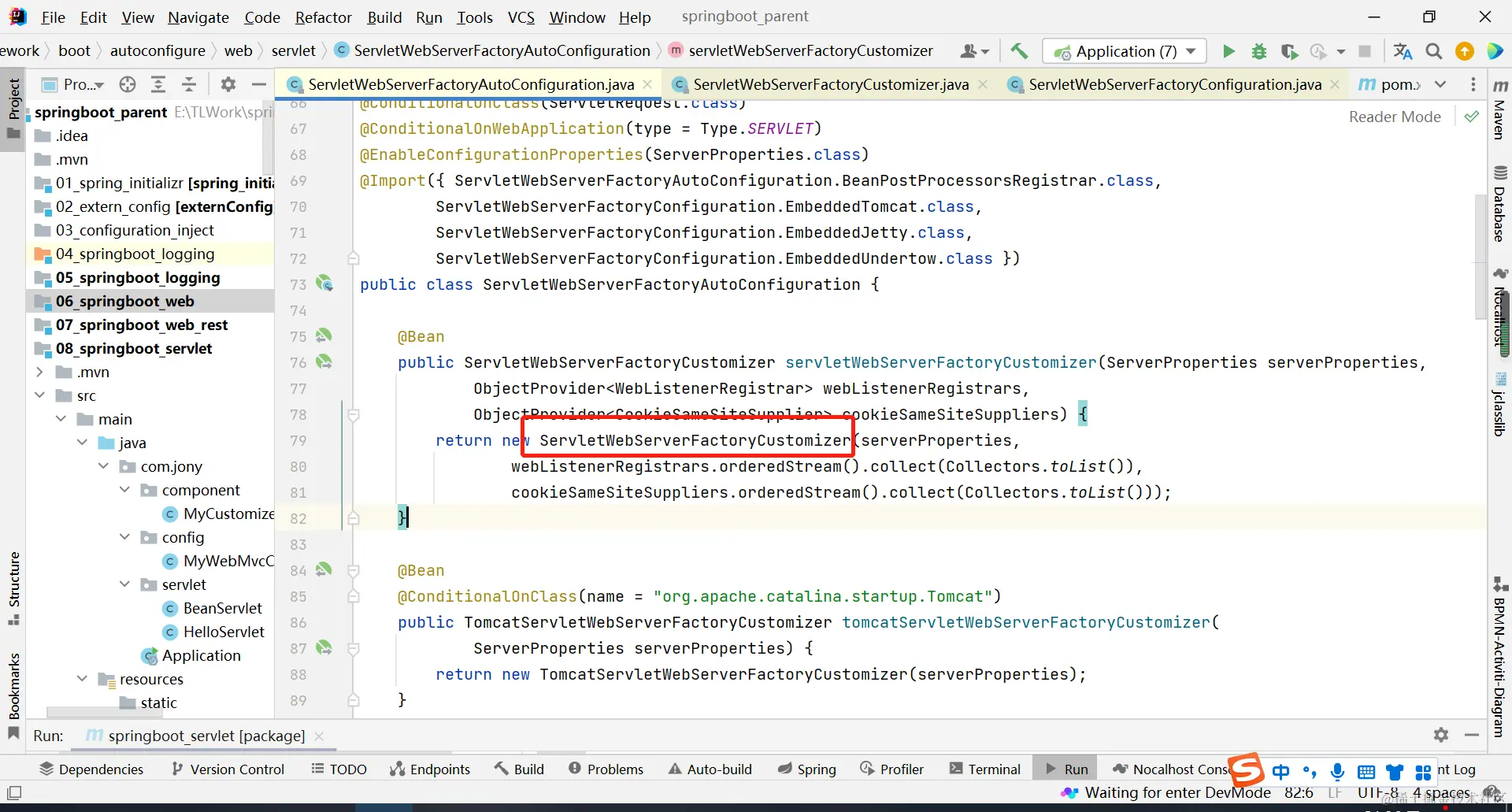Hide the Run tool window

[1471, 735]
